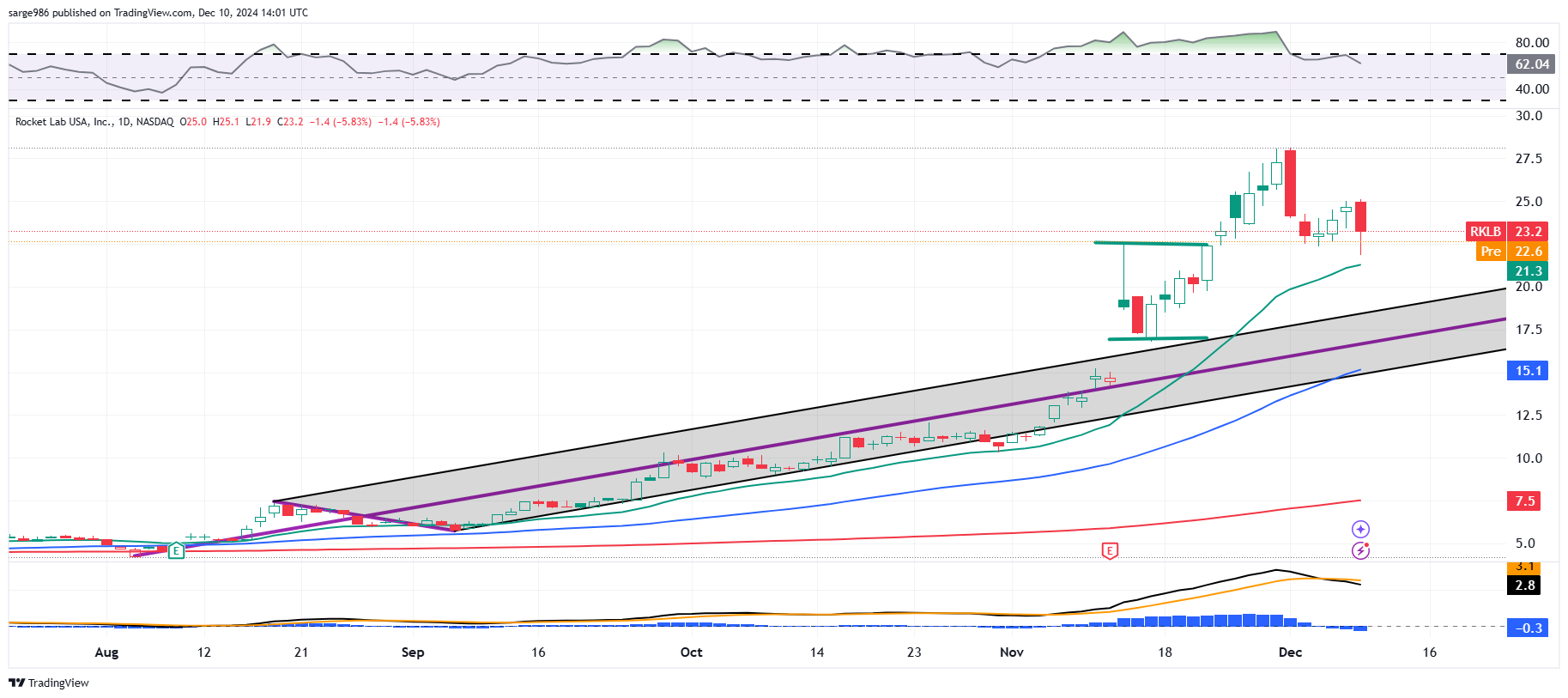Click the purple lightning bolt news icon

coord(1360,550)
